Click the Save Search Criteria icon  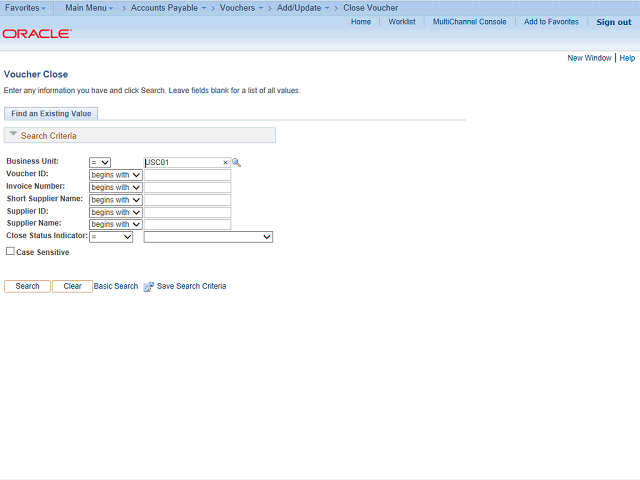pos(149,287)
